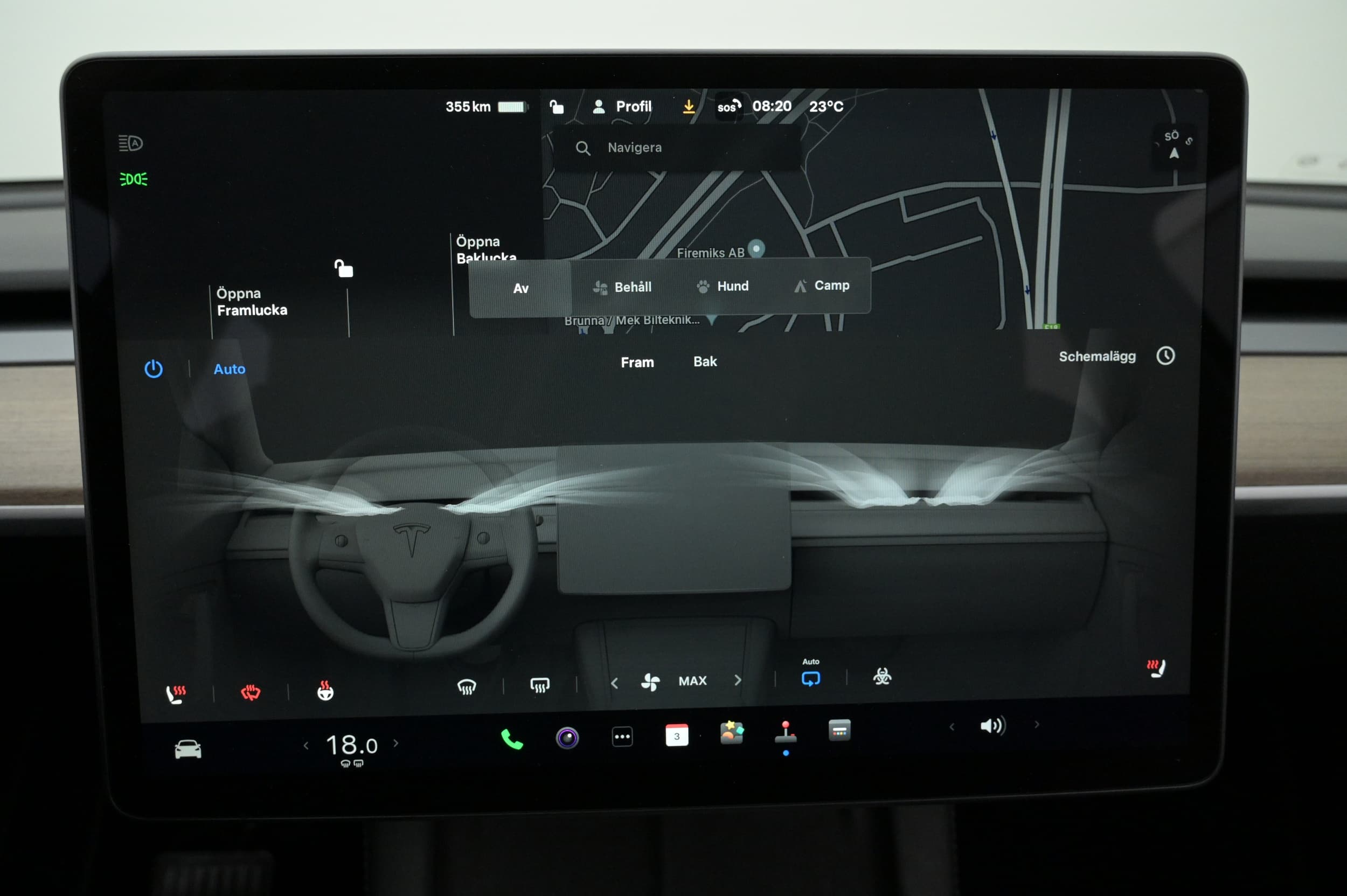
Task: Tap the 355 km range readout
Action: click(468, 107)
